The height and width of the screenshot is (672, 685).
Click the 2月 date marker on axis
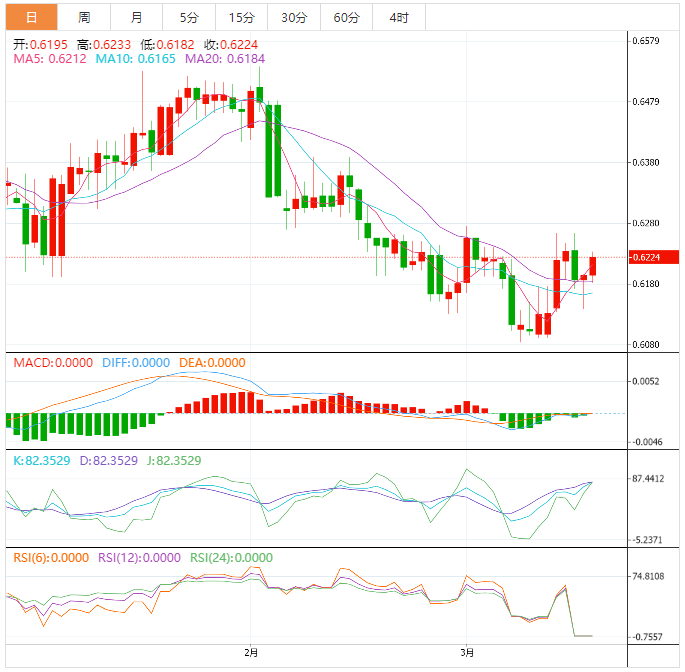251,653
